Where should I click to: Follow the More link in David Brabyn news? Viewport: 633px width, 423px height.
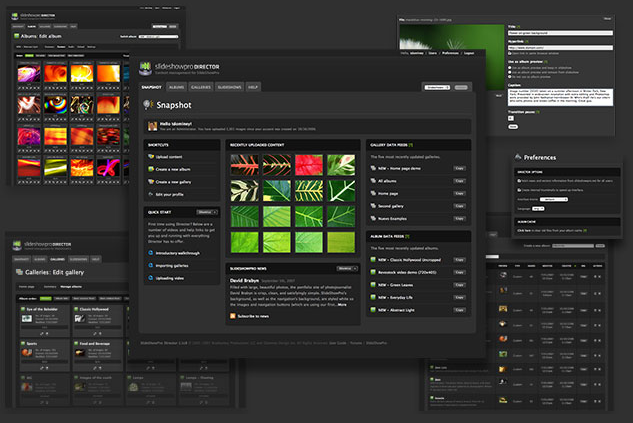342,305
